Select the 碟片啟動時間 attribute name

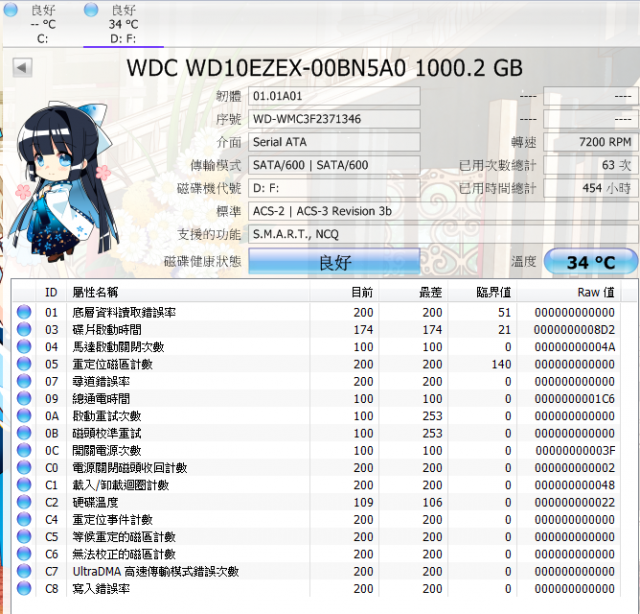107,329
